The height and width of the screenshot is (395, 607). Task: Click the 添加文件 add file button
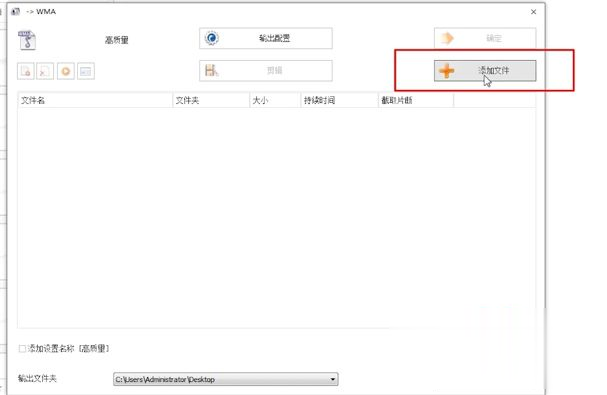point(485,70)
